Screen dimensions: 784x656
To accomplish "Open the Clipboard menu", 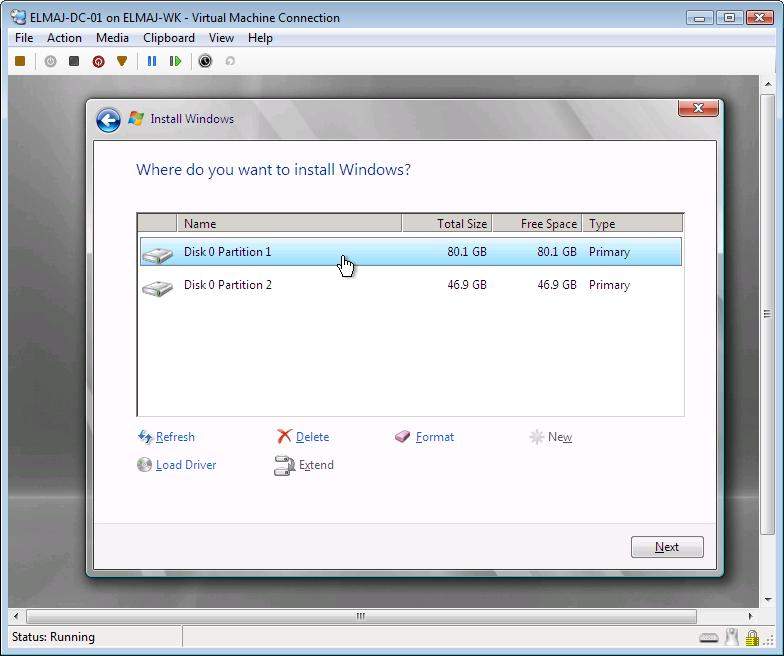I will tap(168, 38).
